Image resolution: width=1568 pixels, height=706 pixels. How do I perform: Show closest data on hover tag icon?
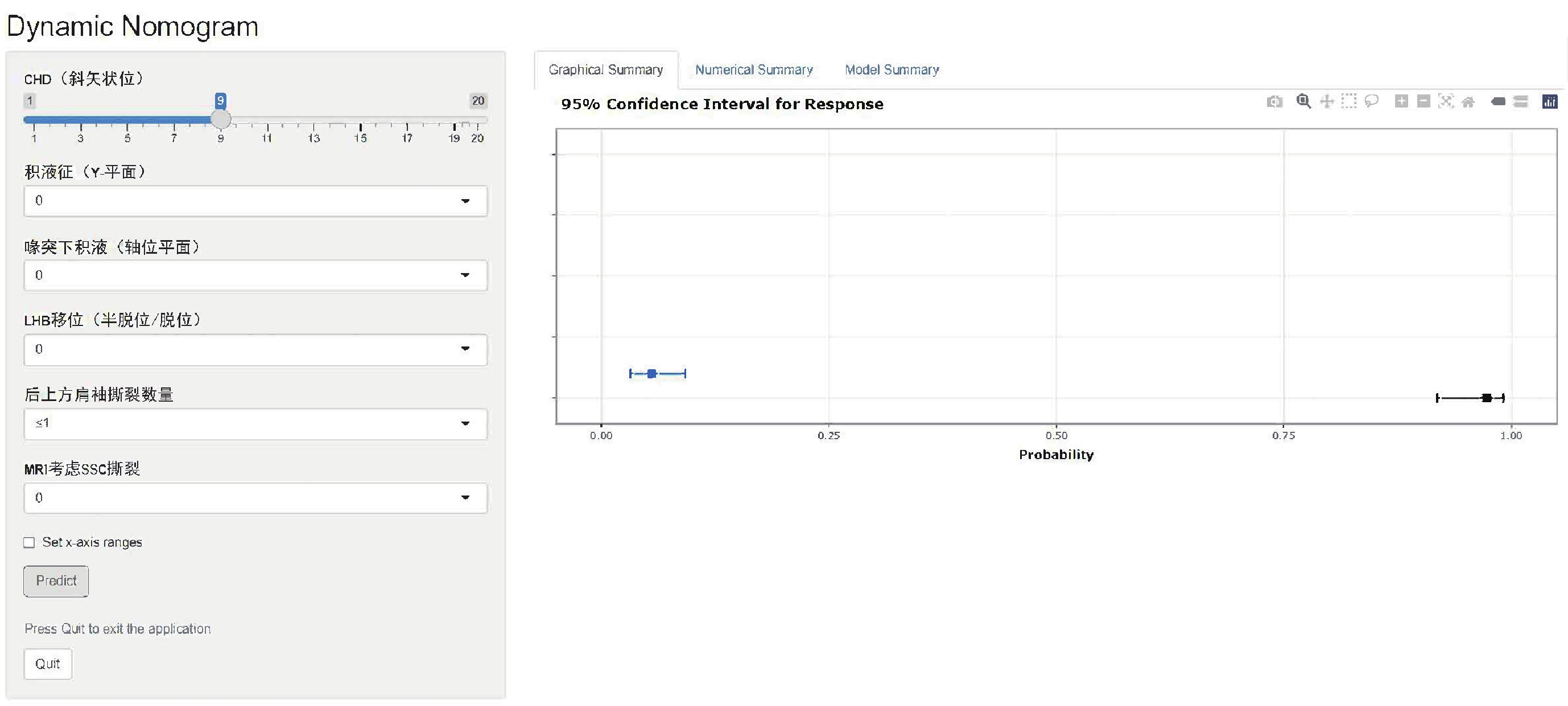pyautogui.click(x=1498, y=102)
